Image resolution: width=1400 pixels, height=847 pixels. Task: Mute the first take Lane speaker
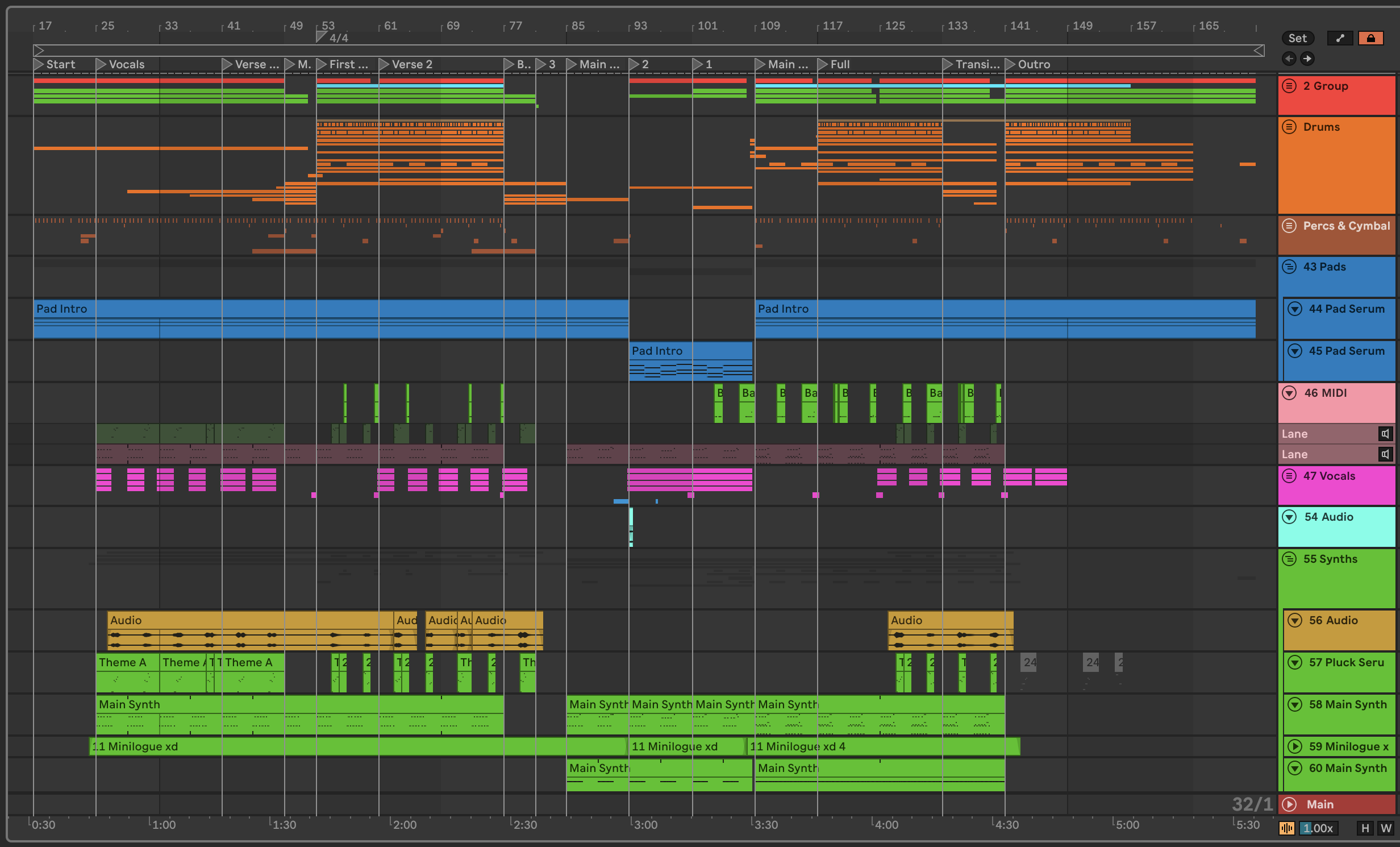point(1386,434)
